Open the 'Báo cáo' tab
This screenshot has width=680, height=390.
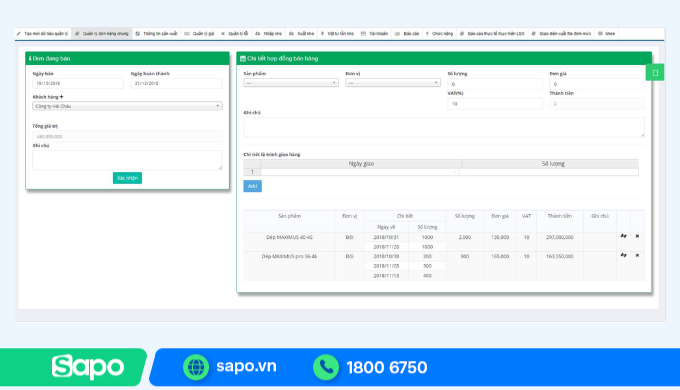point(407,33)
